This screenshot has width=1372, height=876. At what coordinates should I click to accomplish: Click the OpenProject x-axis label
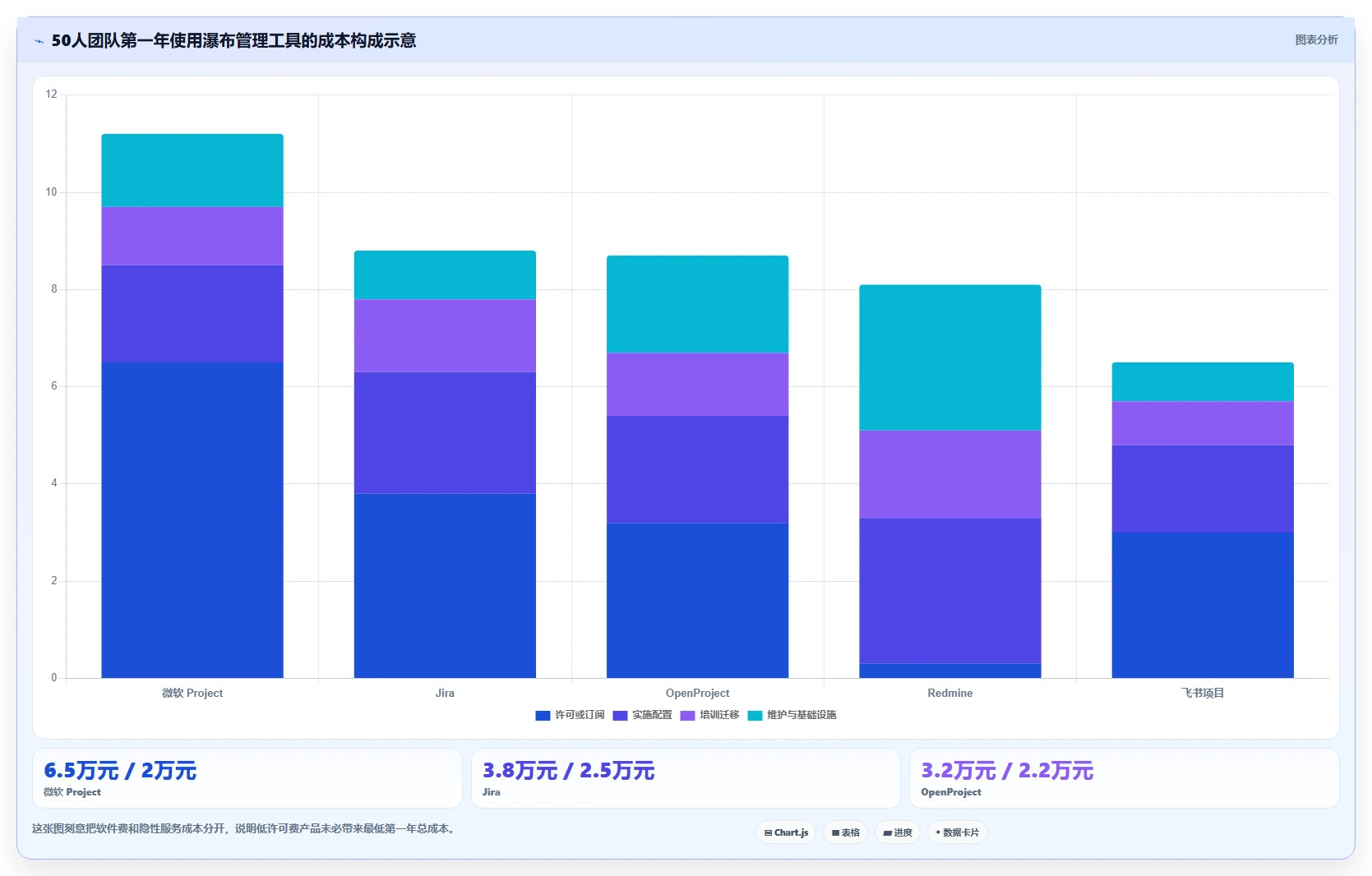[697, 693]
